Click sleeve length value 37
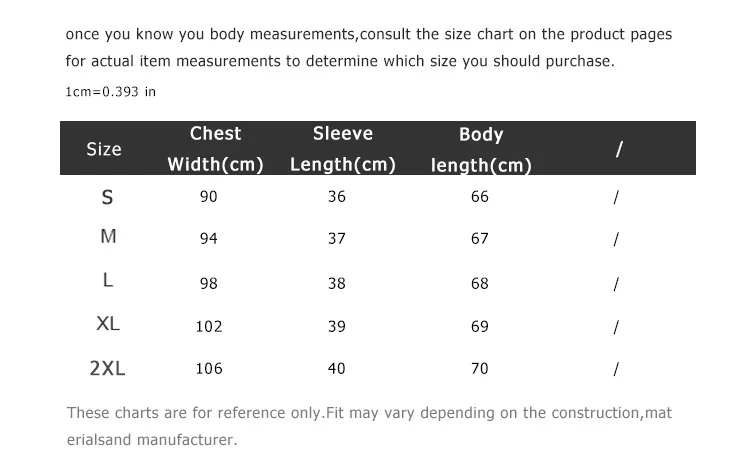 [x=337, y=239]
